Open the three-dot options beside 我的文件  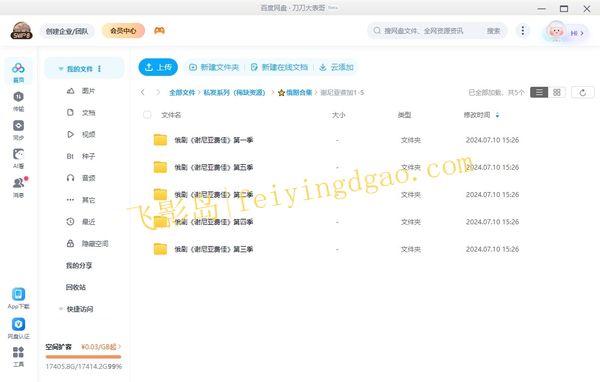click(99, 69)
